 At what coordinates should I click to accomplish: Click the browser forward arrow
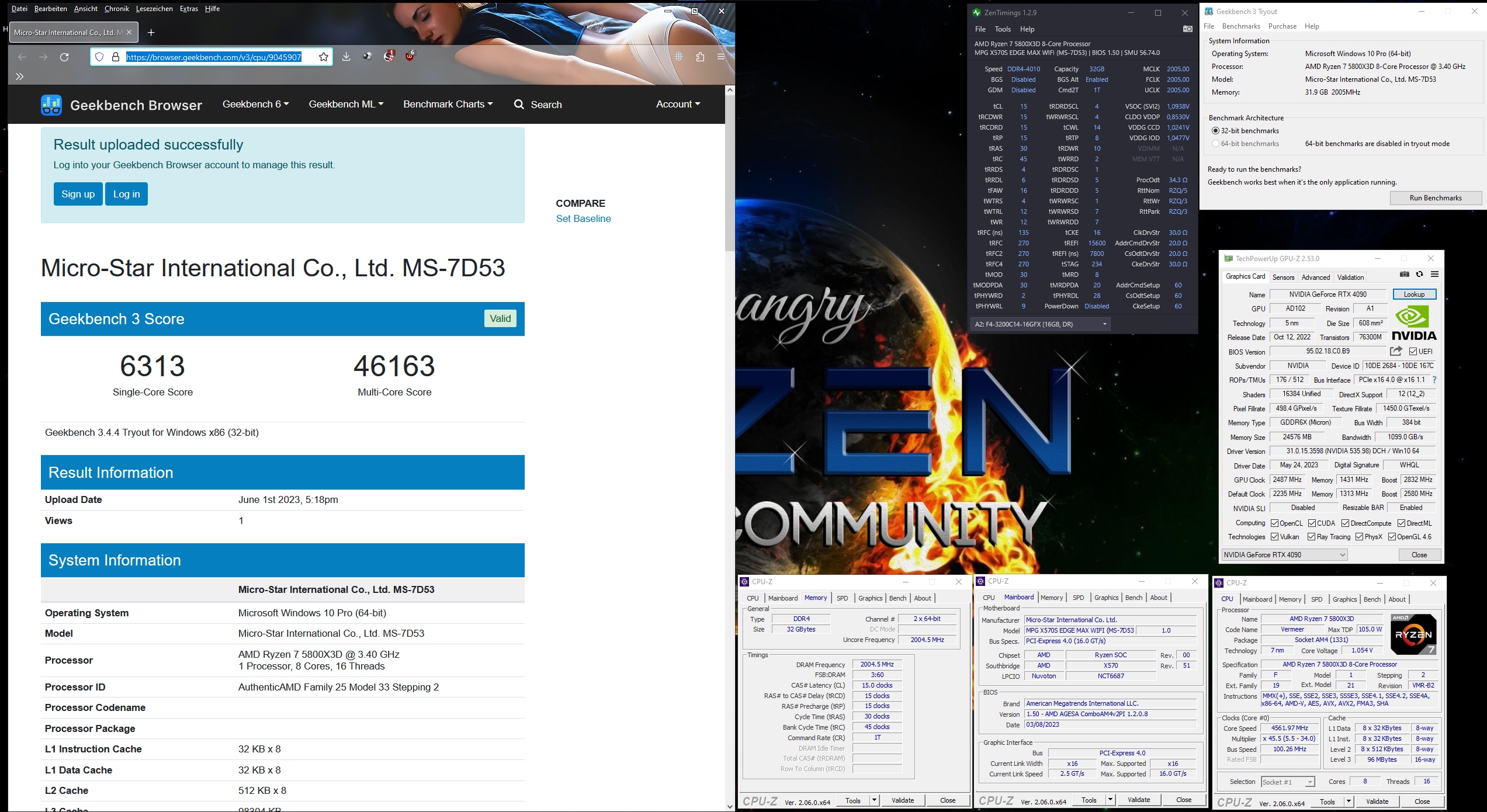pos(43,57)
